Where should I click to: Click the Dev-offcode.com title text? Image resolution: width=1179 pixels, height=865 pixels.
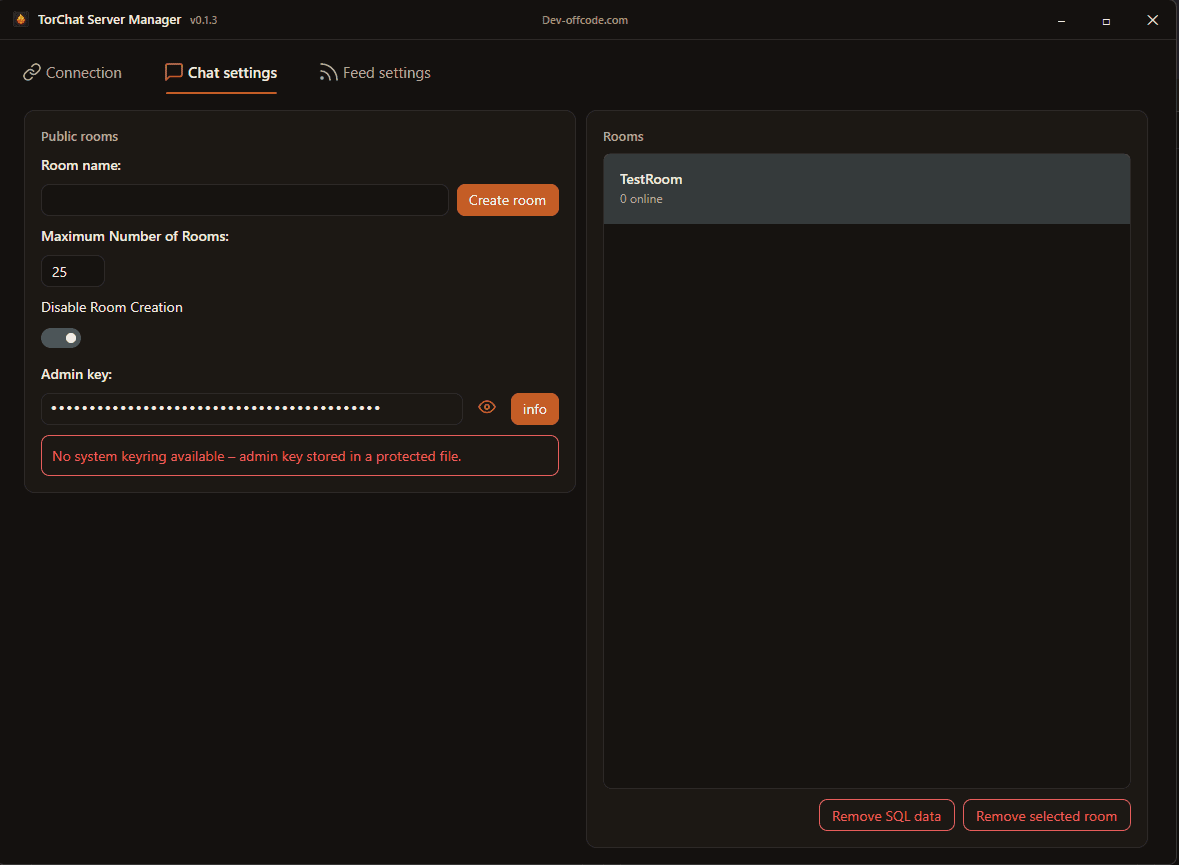[585, 20]
